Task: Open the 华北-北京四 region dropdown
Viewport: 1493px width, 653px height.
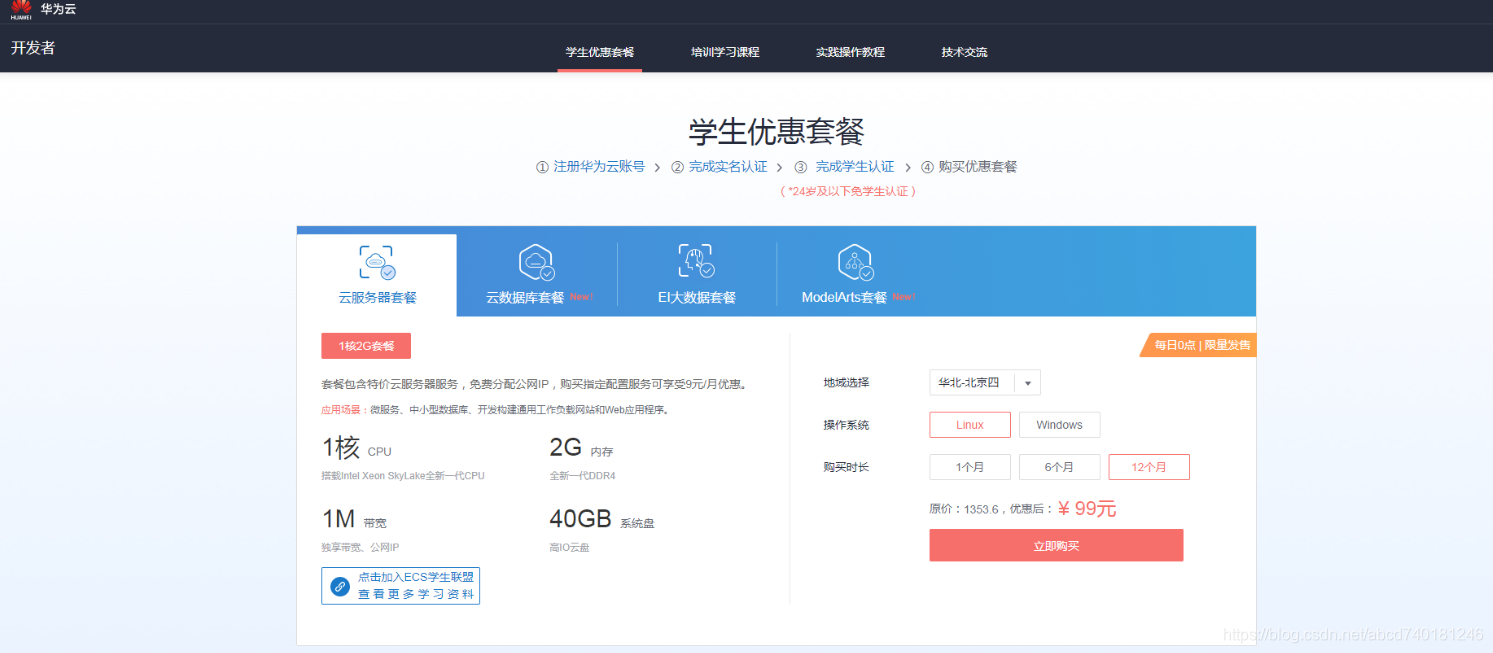Action: coord(985,383)
